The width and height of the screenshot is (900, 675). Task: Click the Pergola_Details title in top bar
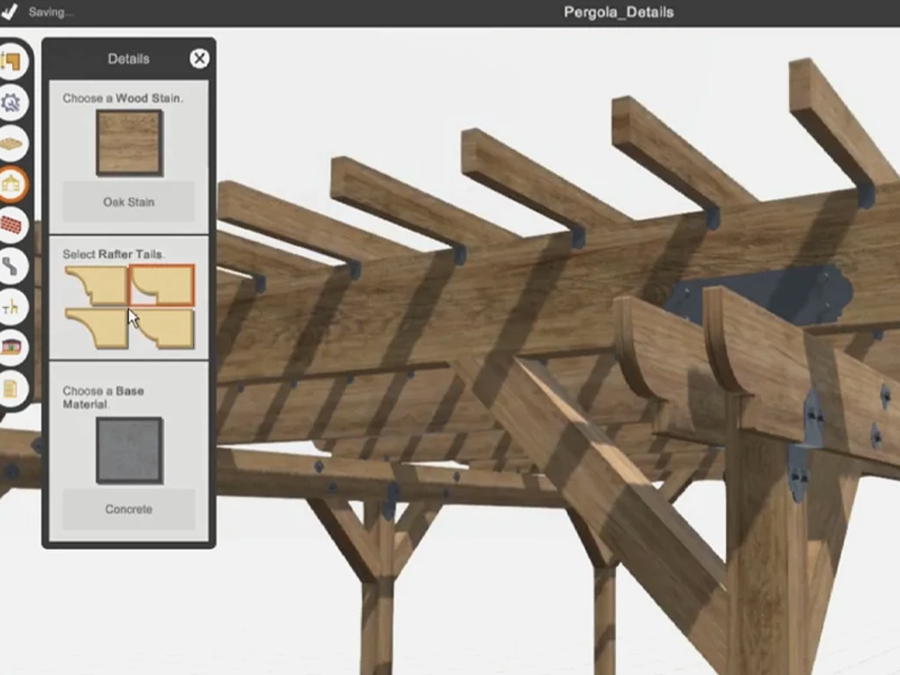[618, 13]
